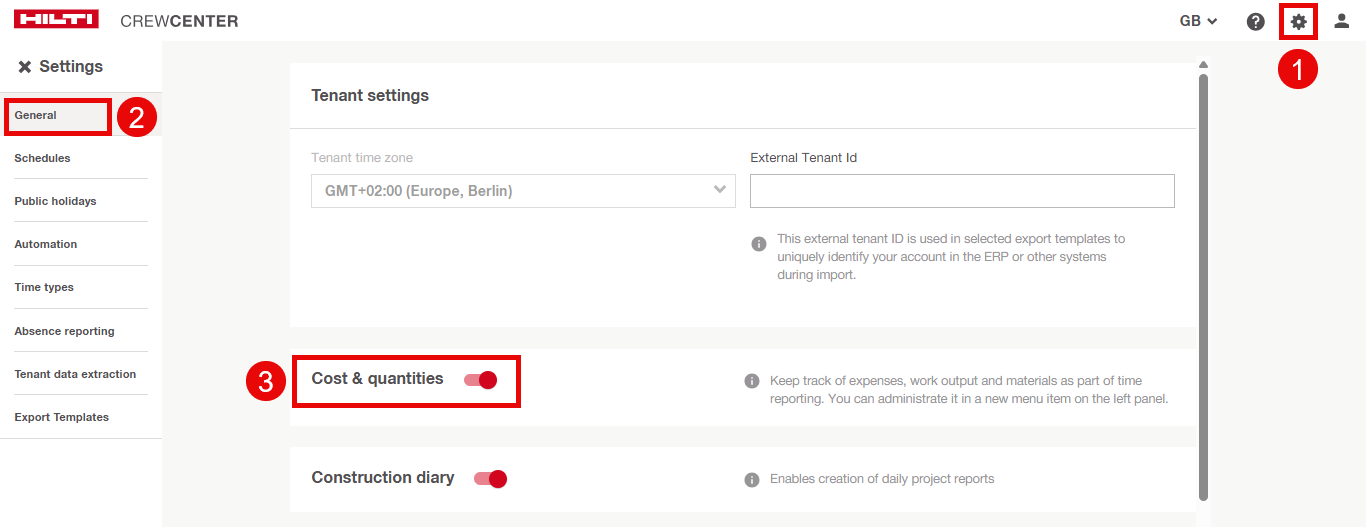Open the Automation settings section
Screen dimensions: 1366x527
(46, 244)
